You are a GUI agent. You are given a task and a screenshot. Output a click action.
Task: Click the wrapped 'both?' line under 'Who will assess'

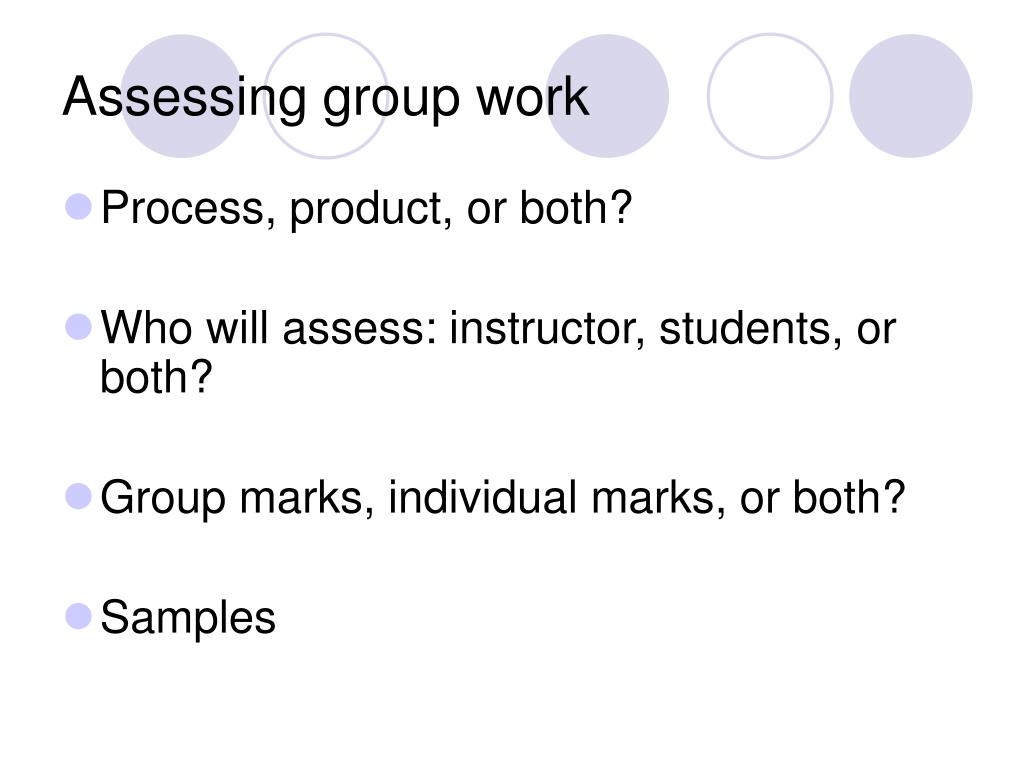click(x=156, y=377)
